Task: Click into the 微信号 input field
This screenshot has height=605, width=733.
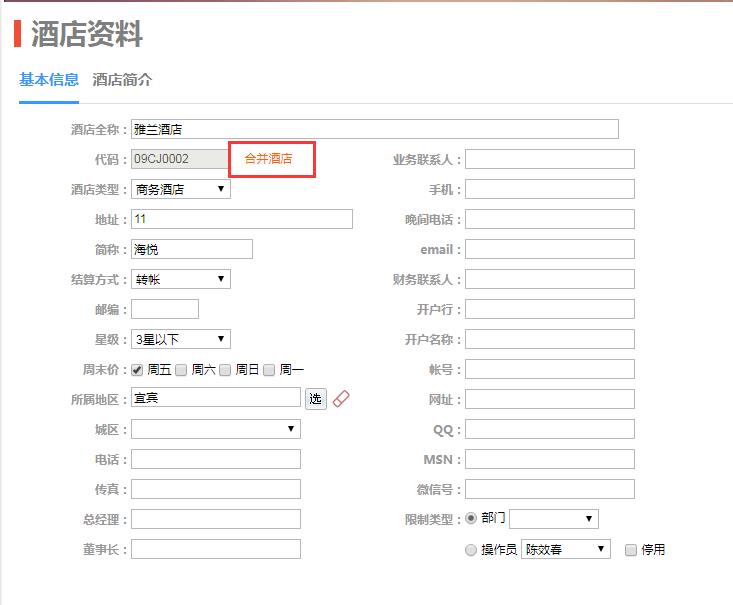Action: point(549,489)
